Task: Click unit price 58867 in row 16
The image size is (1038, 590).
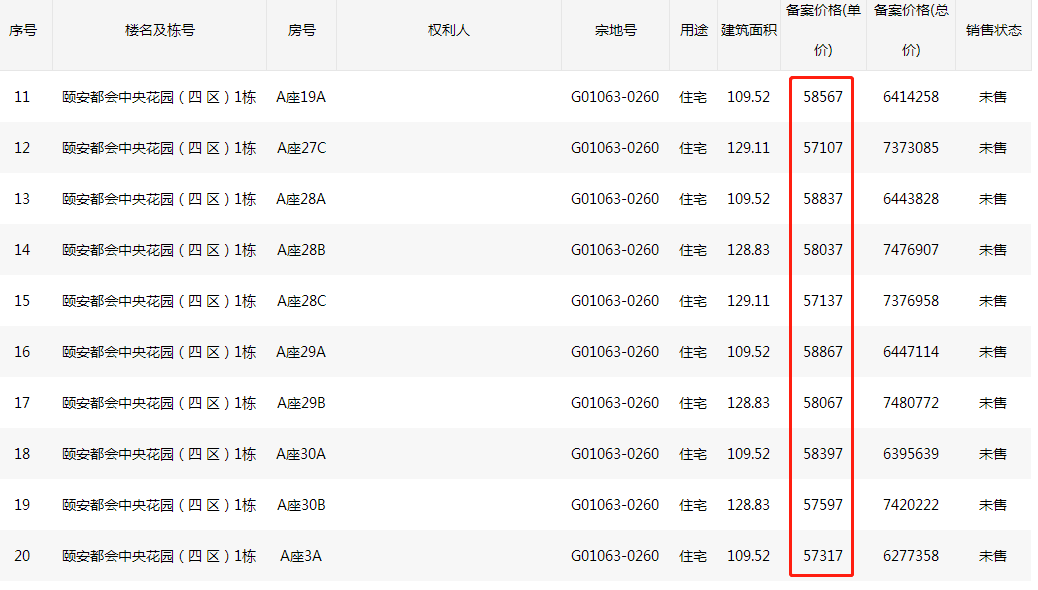Action: pyautogui.click(x=823, y=352)
